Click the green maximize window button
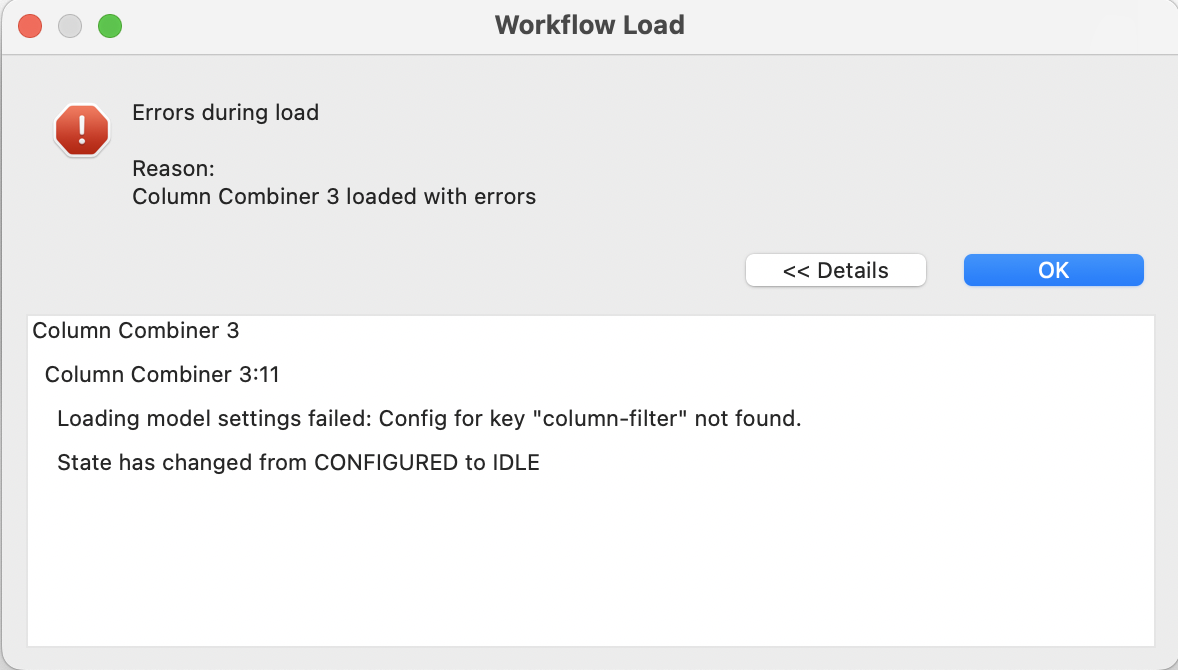1178x670 pixels. click(x=110, y=26)
